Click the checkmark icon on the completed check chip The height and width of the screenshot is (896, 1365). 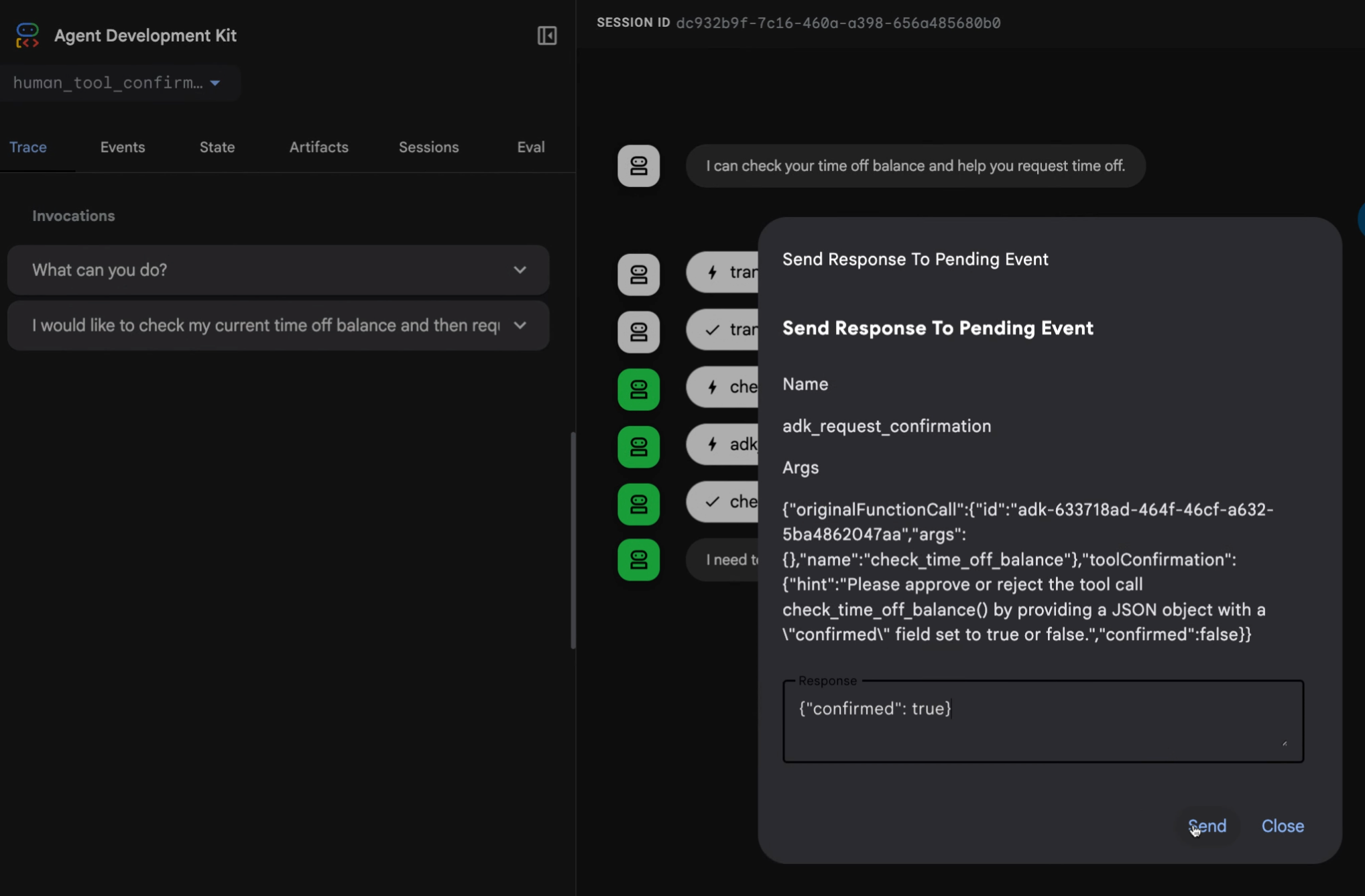point(711,501)
